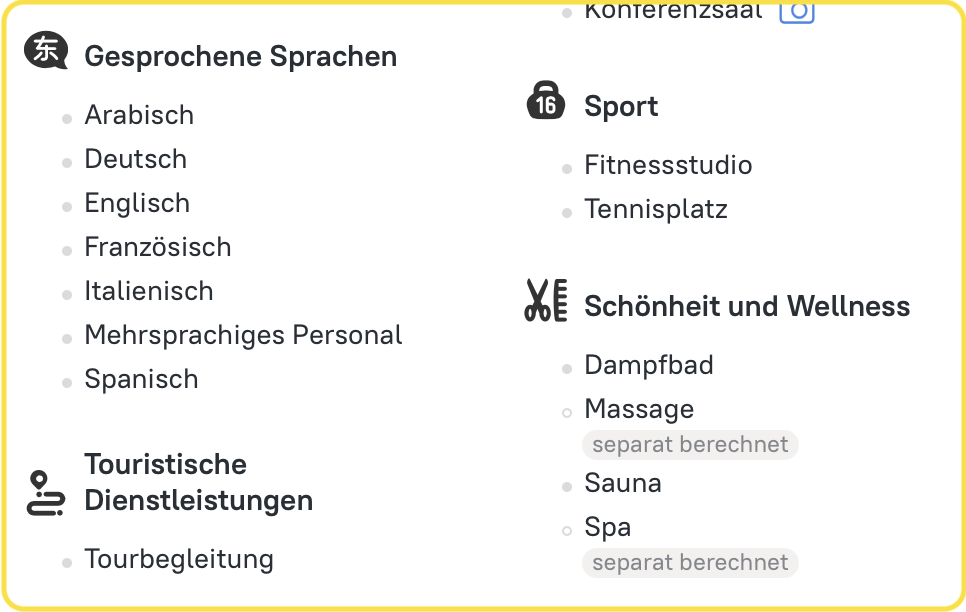Click the separat berechnet badge under Spa
The image size is (966, 612).
coord(690,563)
